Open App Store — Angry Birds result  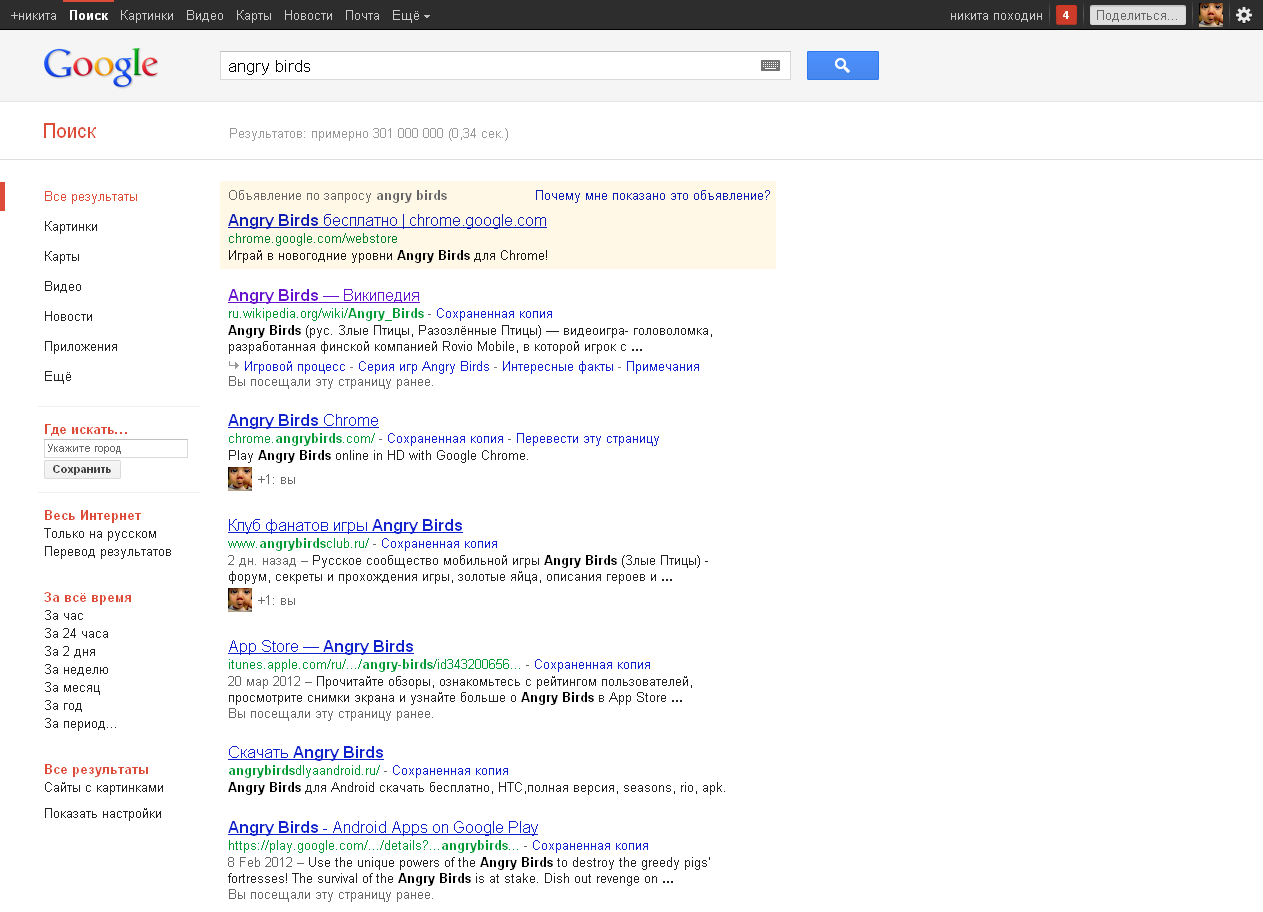[321, 647]
